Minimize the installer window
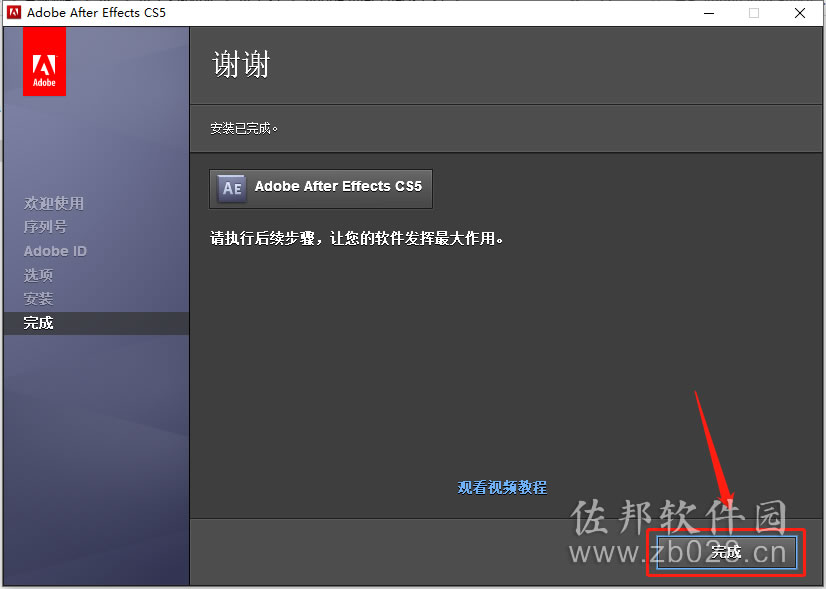This screenshot has height=589, width=826. tap(709, 13)
